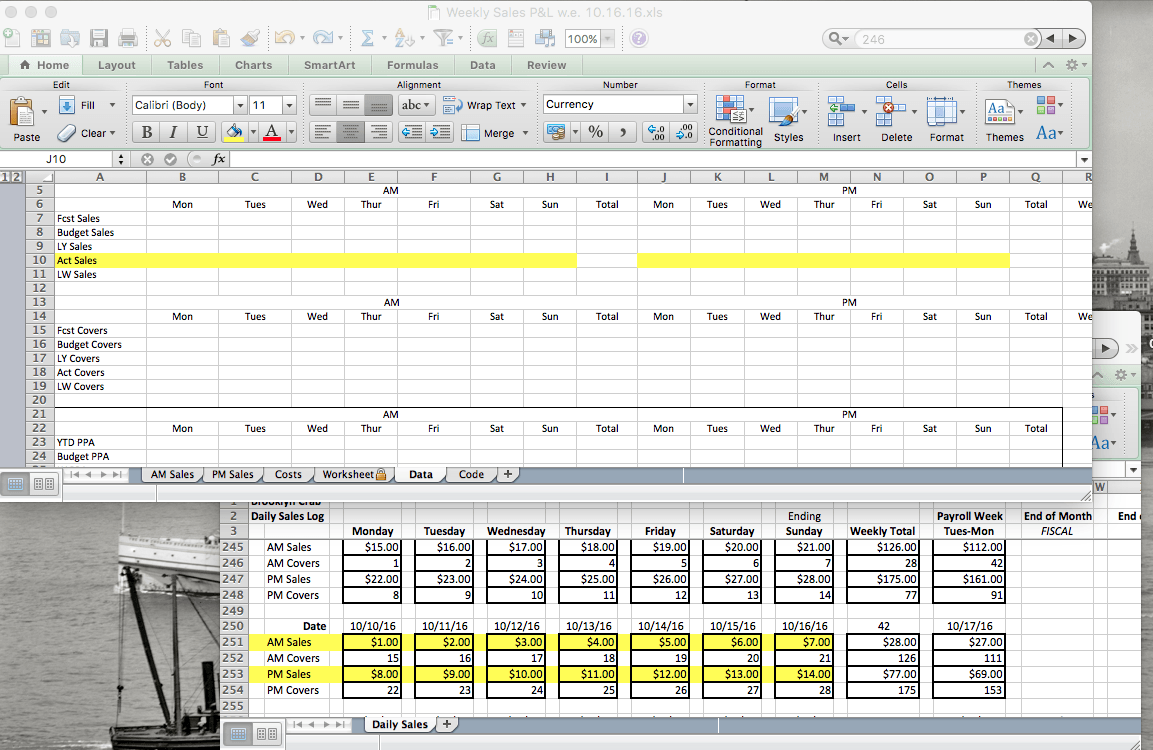This screenshot has height=750, width=1153.
Task: Click the Increase Decimal icon
Action: pyautogui.click(x=656, y=132)
